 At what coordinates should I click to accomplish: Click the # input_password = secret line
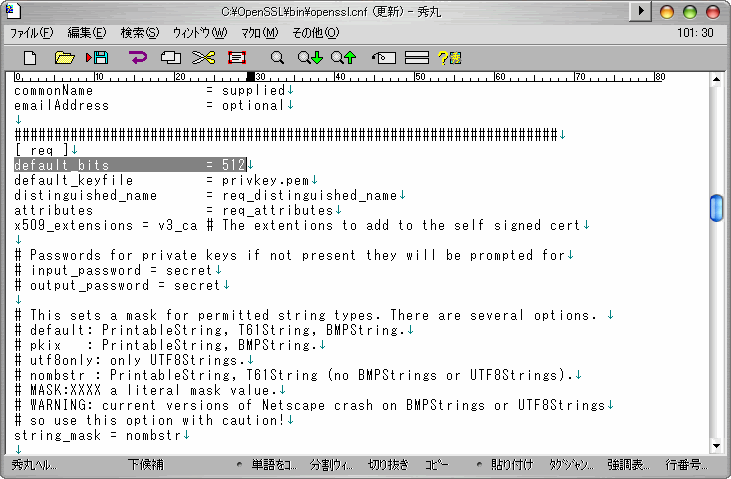tap(114, 271)
